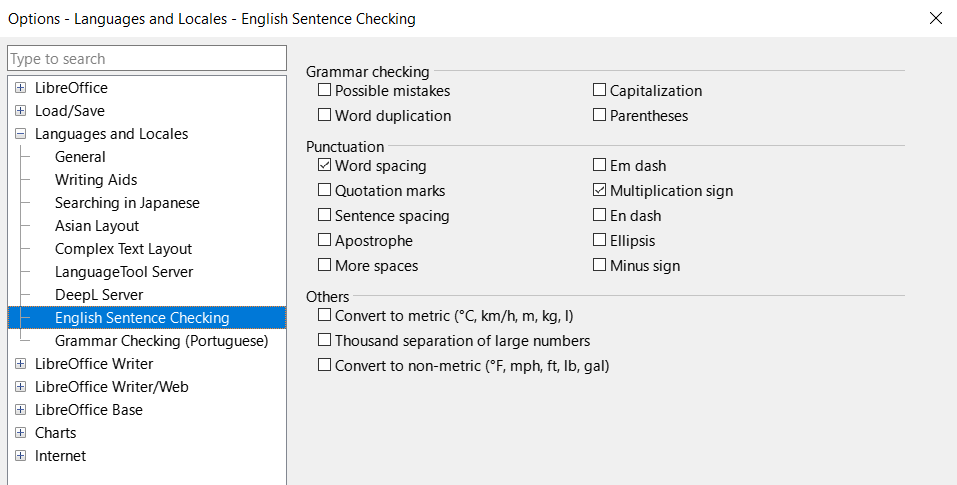Screen dimensions: 957x485
Task: Open LanguageTool Server settings
Action: pos(124,271)
